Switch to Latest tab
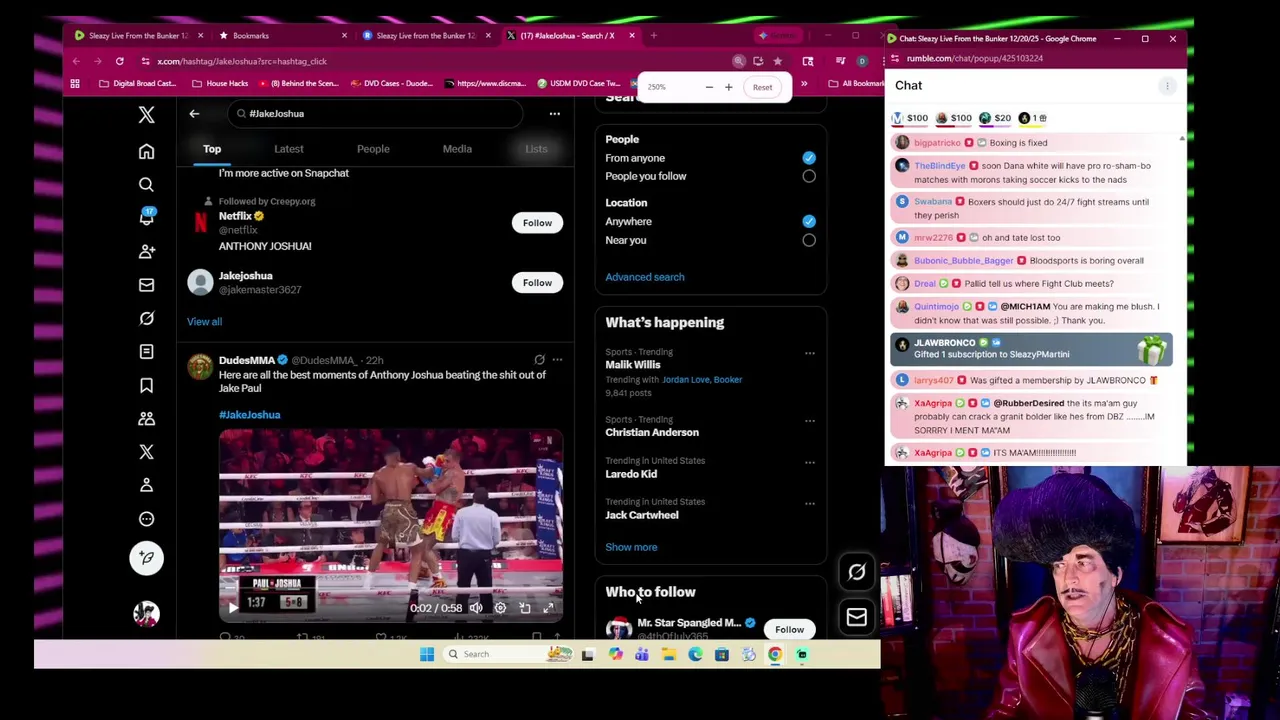This screenshot has height=720, width=1280. pyautogui.click(x=289, y=149)
